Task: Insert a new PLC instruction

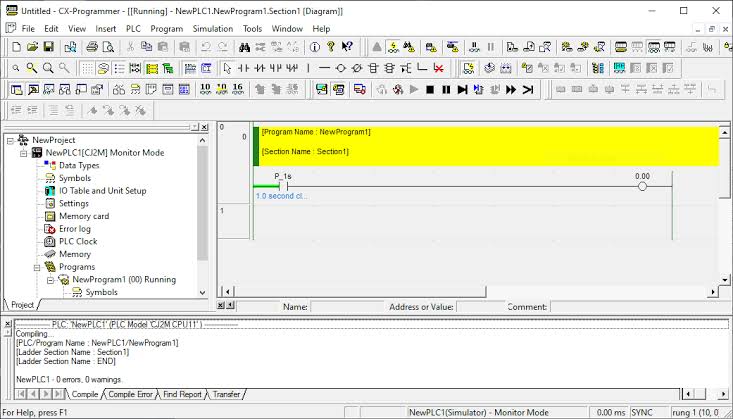Action: tap(373, 68)
